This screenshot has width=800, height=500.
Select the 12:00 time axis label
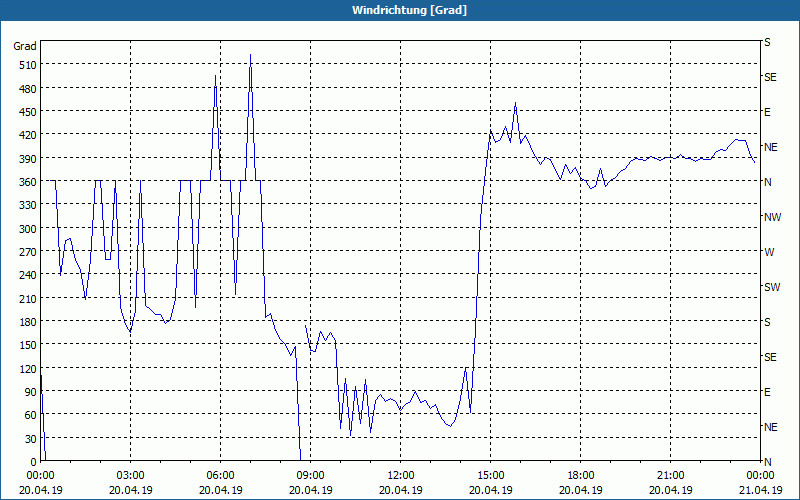click(x=401, y=476)
